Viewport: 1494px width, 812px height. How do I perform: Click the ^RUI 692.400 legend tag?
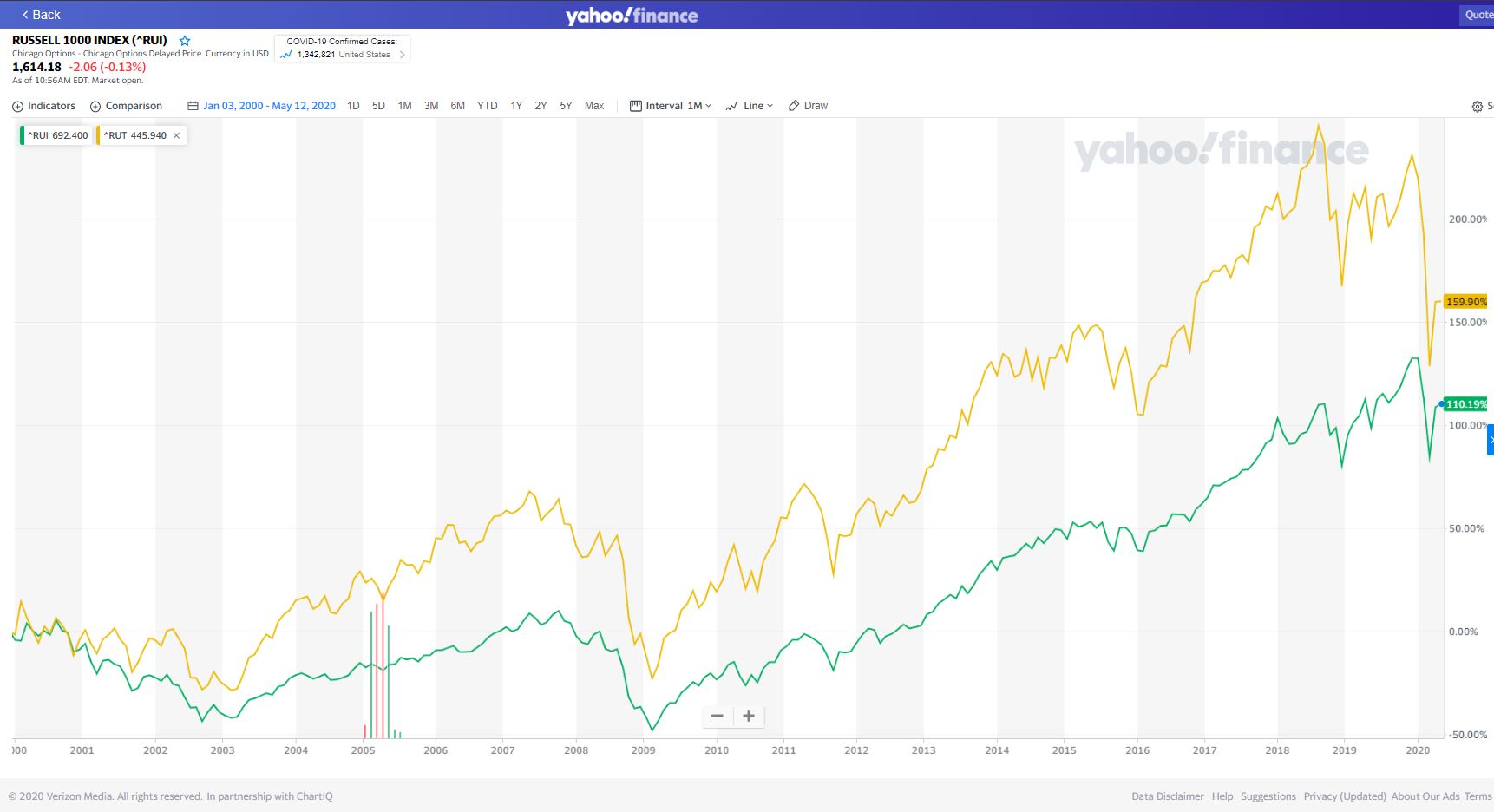click(x=56, y=135)
